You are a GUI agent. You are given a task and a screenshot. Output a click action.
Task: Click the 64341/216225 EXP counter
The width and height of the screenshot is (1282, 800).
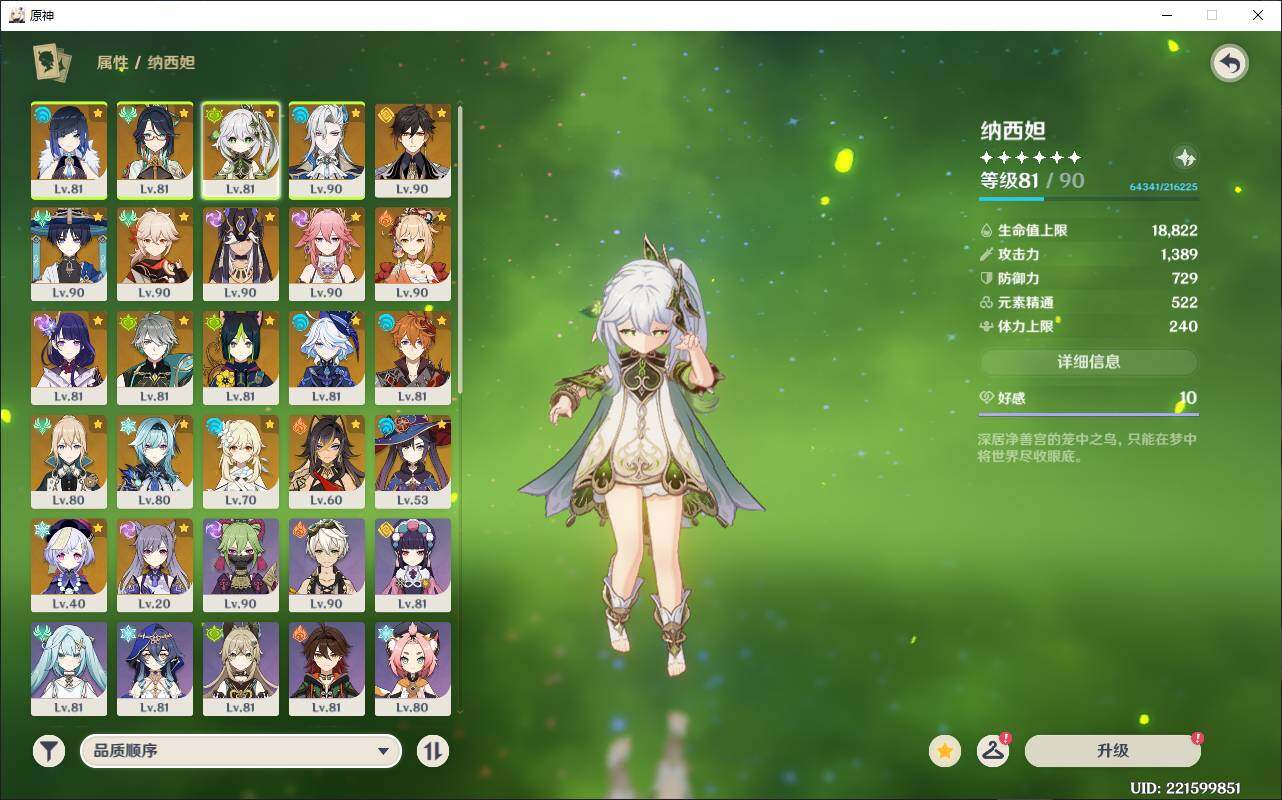[1163, 187]
